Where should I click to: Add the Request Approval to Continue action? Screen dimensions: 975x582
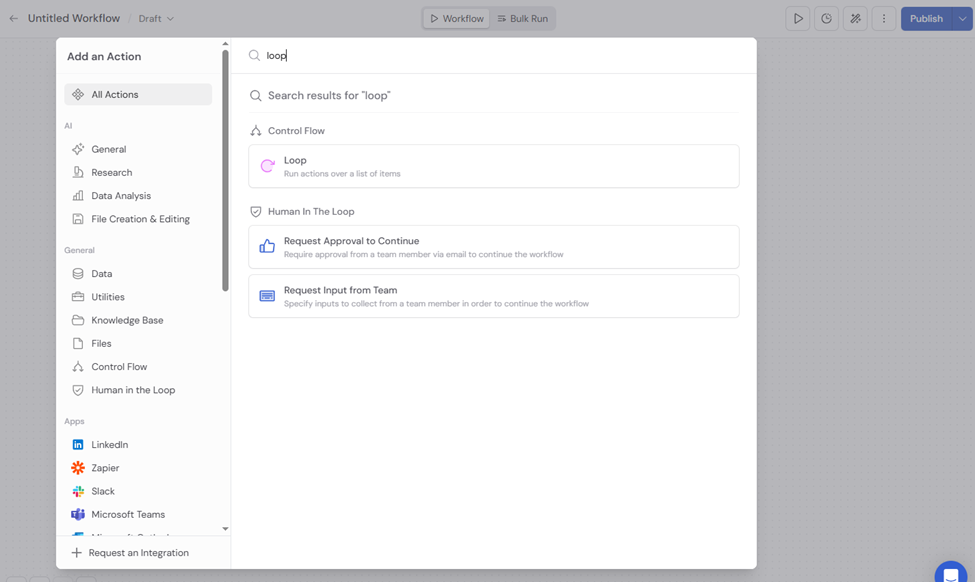(x=494, y=247)
